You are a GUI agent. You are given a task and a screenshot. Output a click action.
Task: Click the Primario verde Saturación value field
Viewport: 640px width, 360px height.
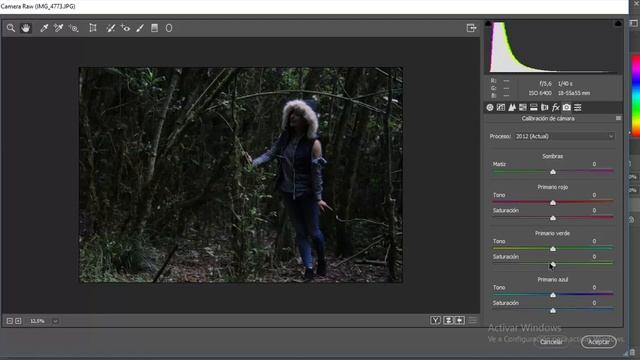[594, 257]
